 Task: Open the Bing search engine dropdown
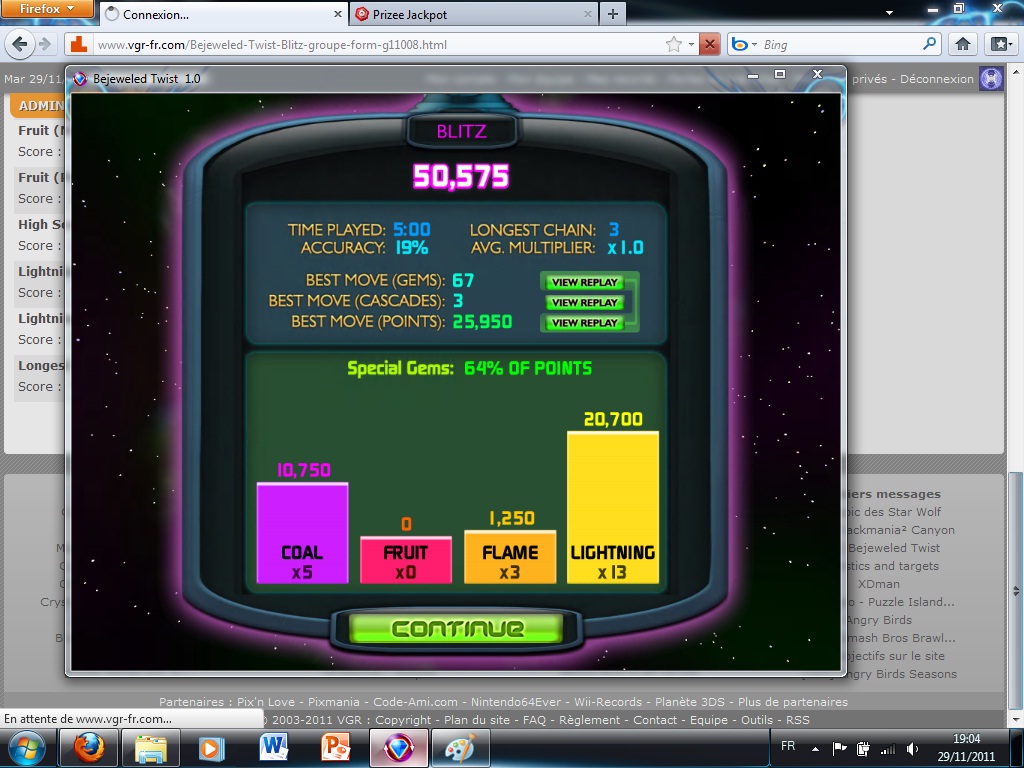744,44
